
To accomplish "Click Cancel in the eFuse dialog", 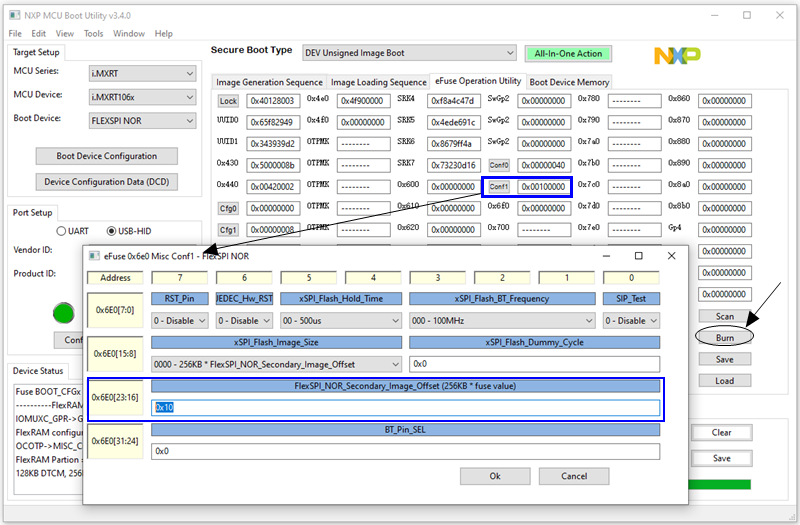I will point(574,476).
